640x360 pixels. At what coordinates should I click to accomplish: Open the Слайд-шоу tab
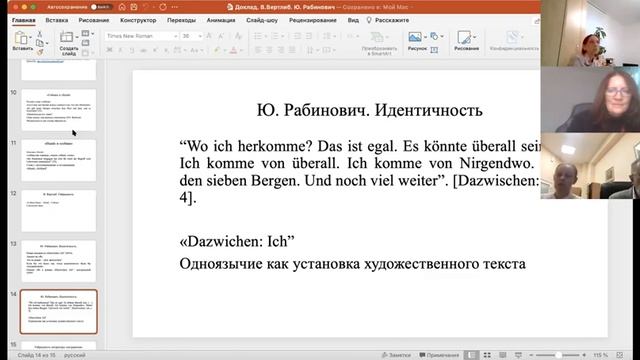coord(262,20)
